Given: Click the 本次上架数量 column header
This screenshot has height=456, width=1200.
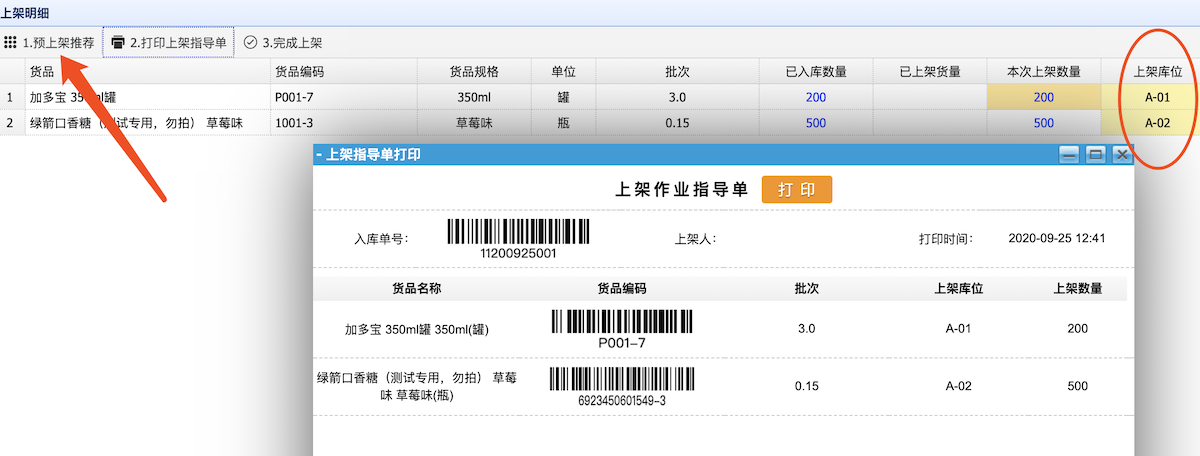Looking at the screenshot, I should click(x=1043, y=71).
